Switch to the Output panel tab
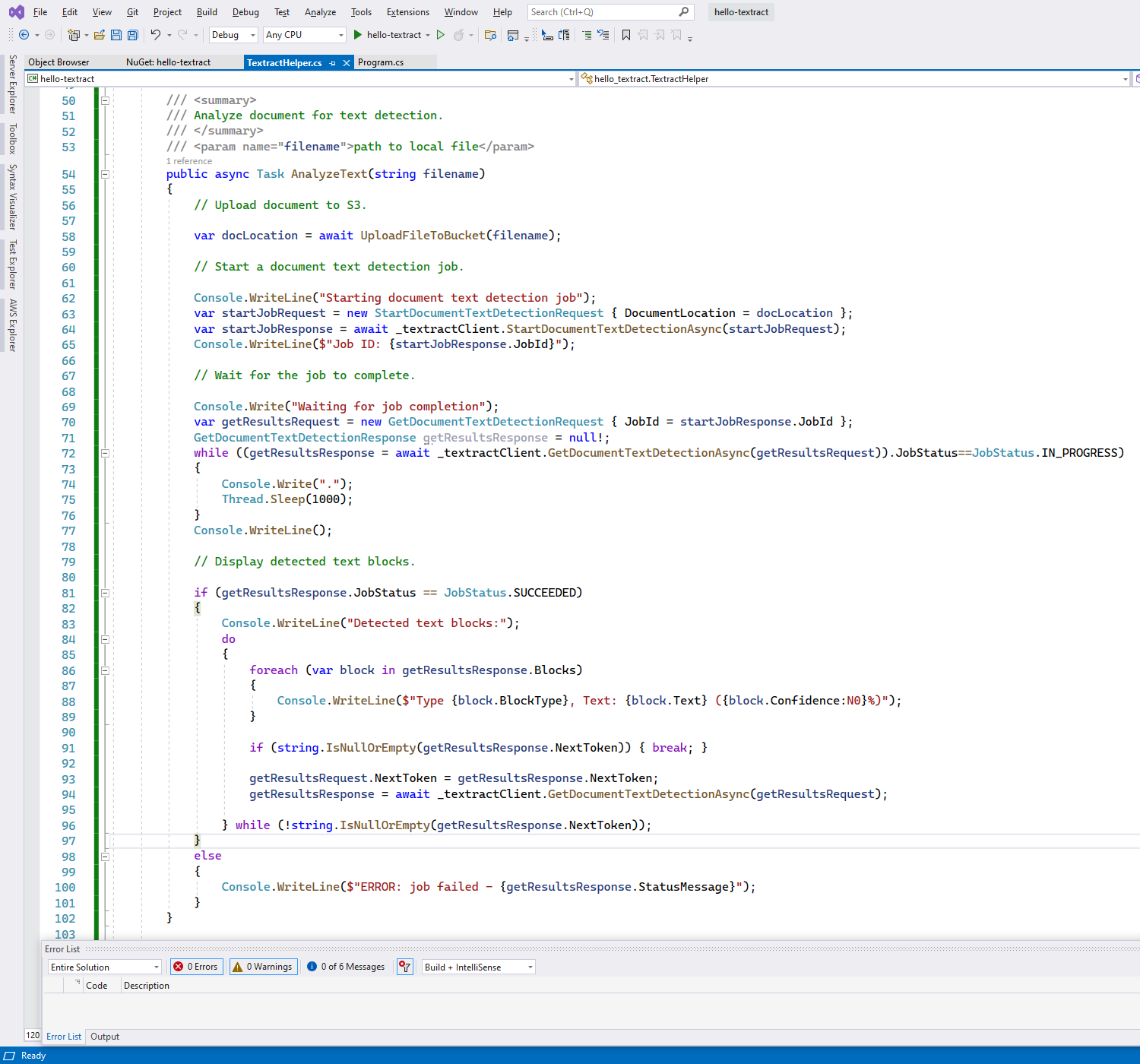Image resolution: width=1140 pixels, height=1064 pixels. 105,1037
